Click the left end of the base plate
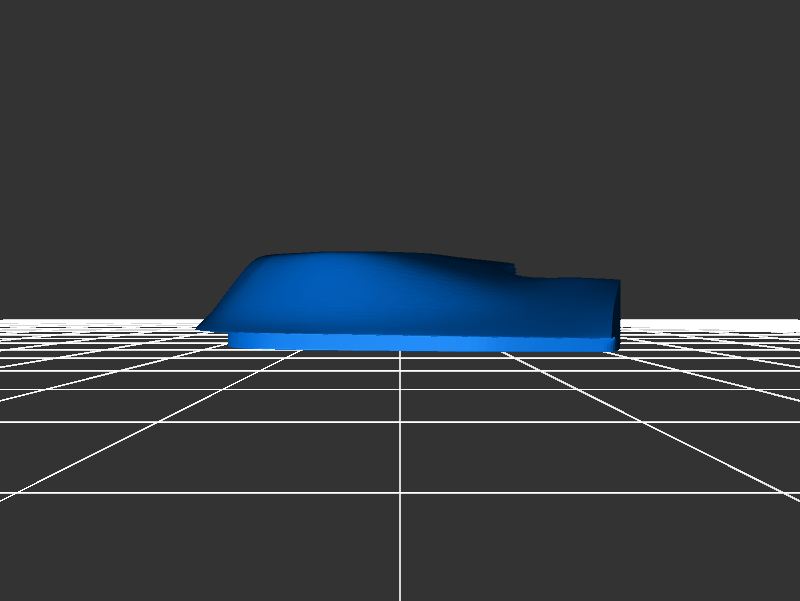This screenshot has width=800, height=601. click(234, 341)
